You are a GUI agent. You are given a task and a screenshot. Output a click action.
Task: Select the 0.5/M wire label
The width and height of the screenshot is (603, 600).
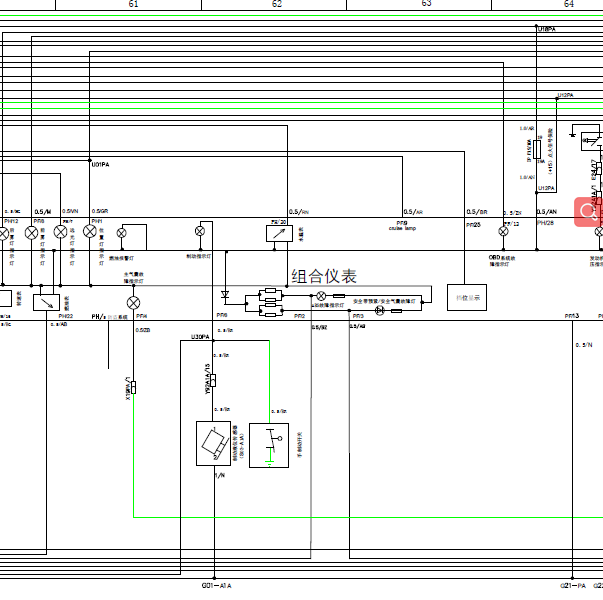[43, 212]
